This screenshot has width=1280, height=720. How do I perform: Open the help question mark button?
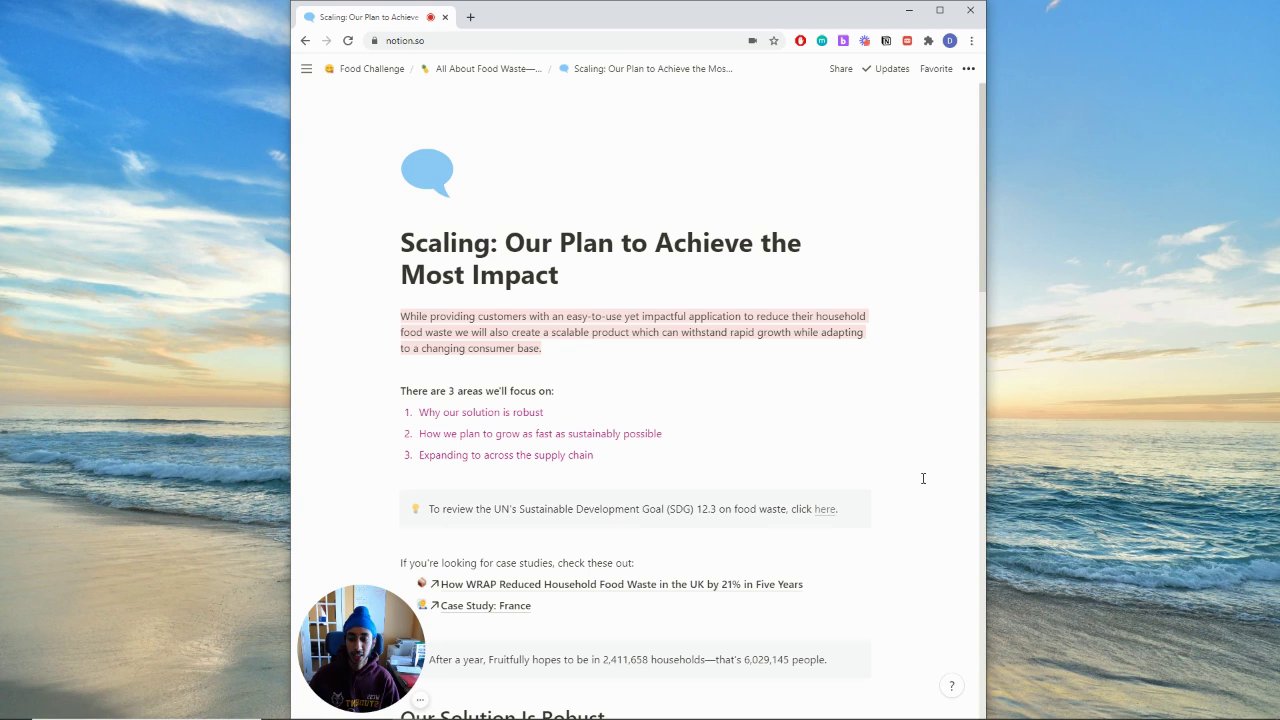[951, 685]
